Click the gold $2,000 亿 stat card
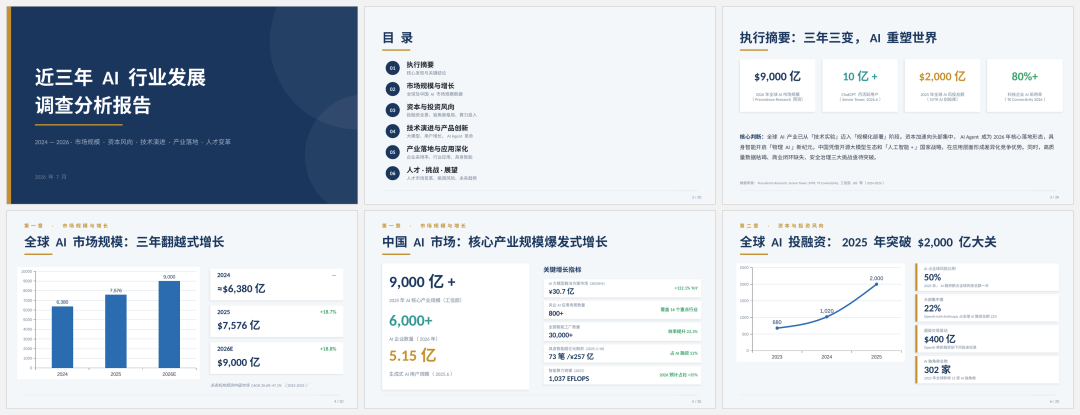The image size is (1080, 415). tap(942, 85)
